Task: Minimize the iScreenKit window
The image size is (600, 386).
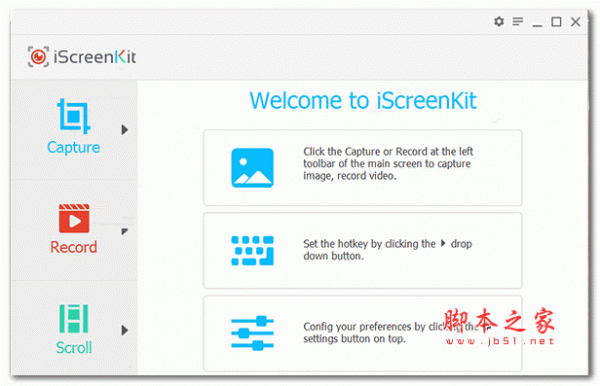Action: point(537,25)
